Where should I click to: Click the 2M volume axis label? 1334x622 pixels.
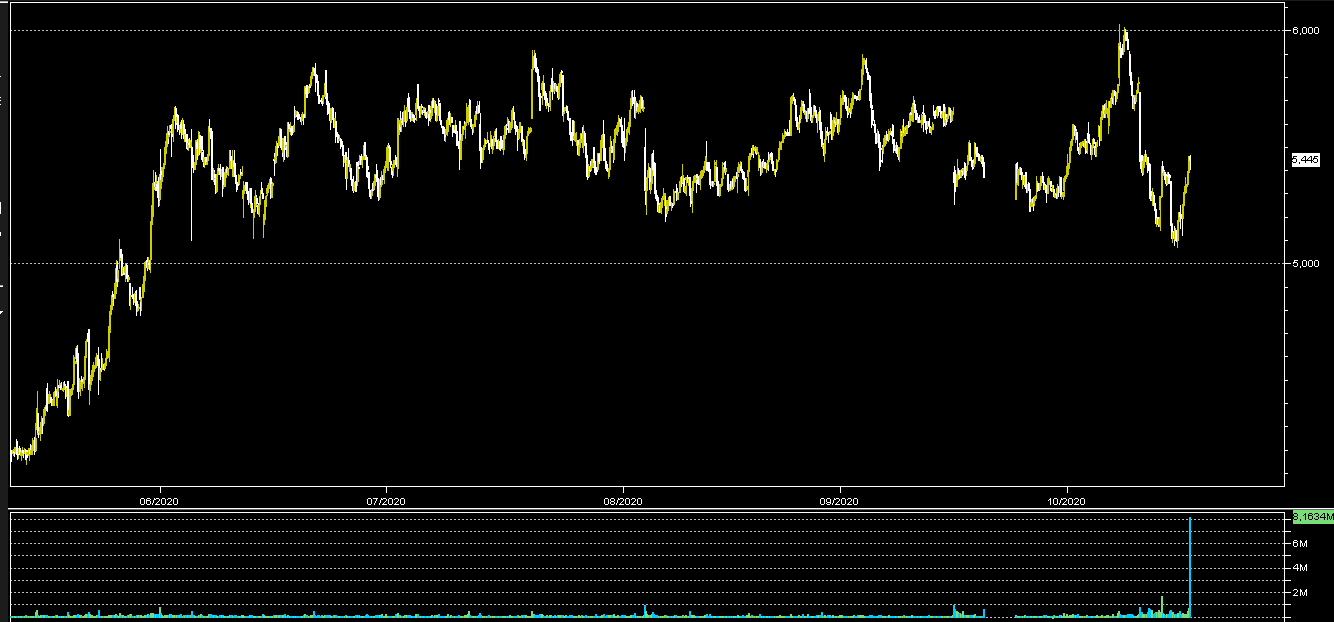point(1300,593)
